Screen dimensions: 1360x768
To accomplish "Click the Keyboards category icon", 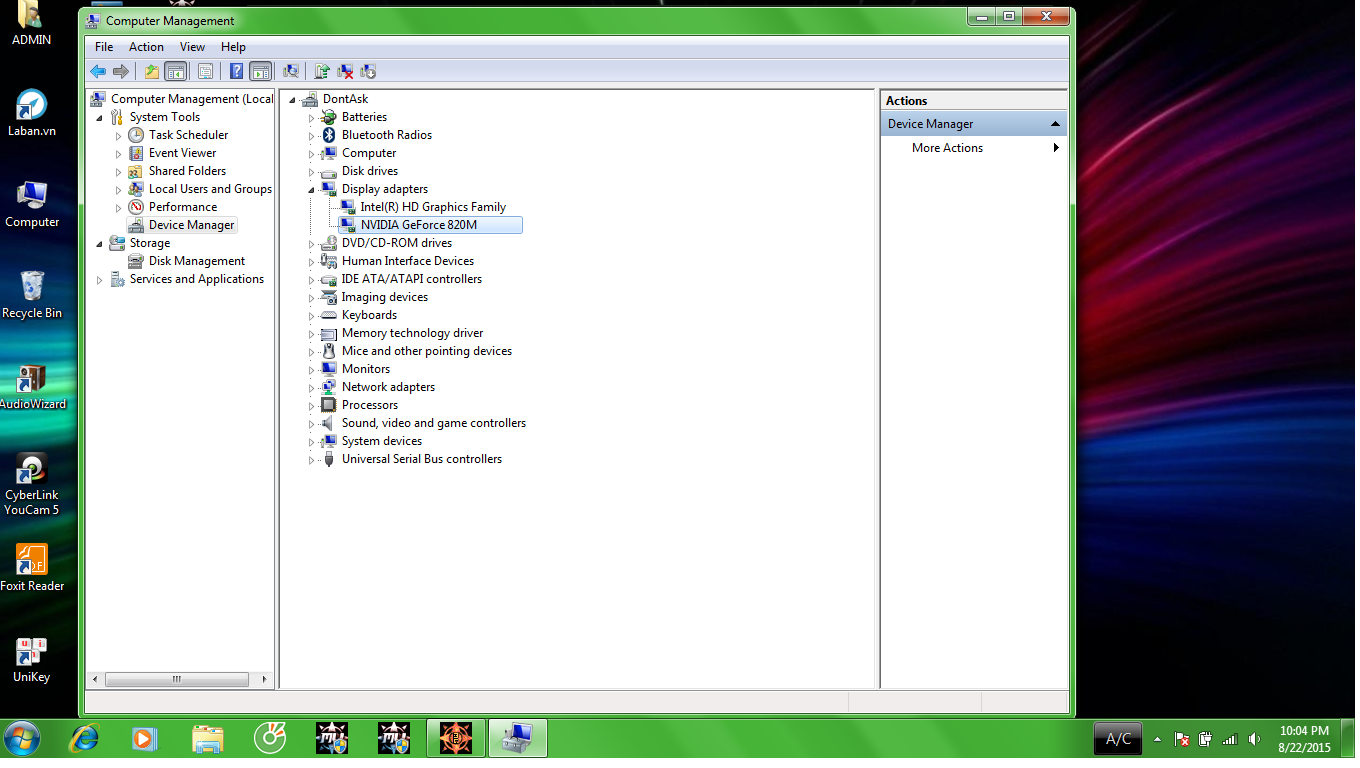I will click(x=328, y=315).
